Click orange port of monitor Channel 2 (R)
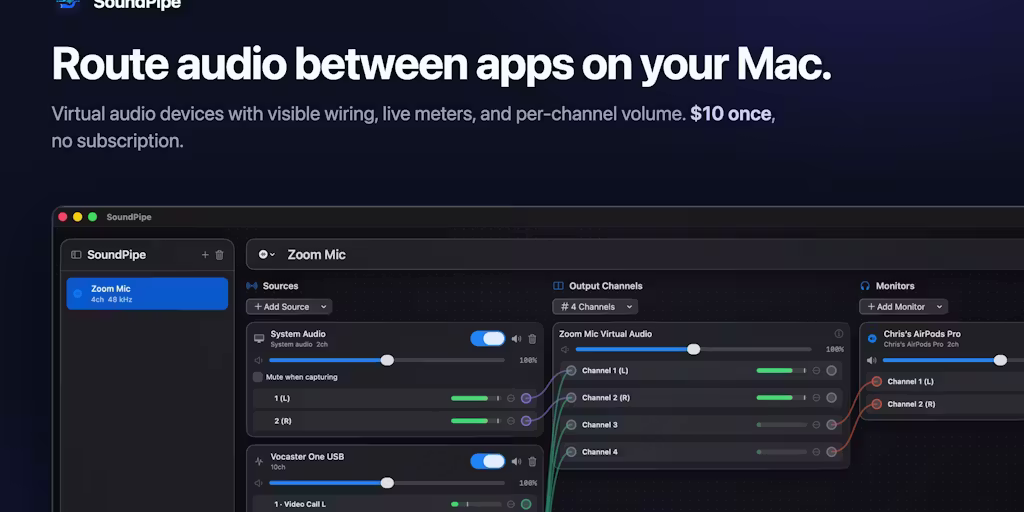Screen dimensions: 1024x512 tap(877, 404)
